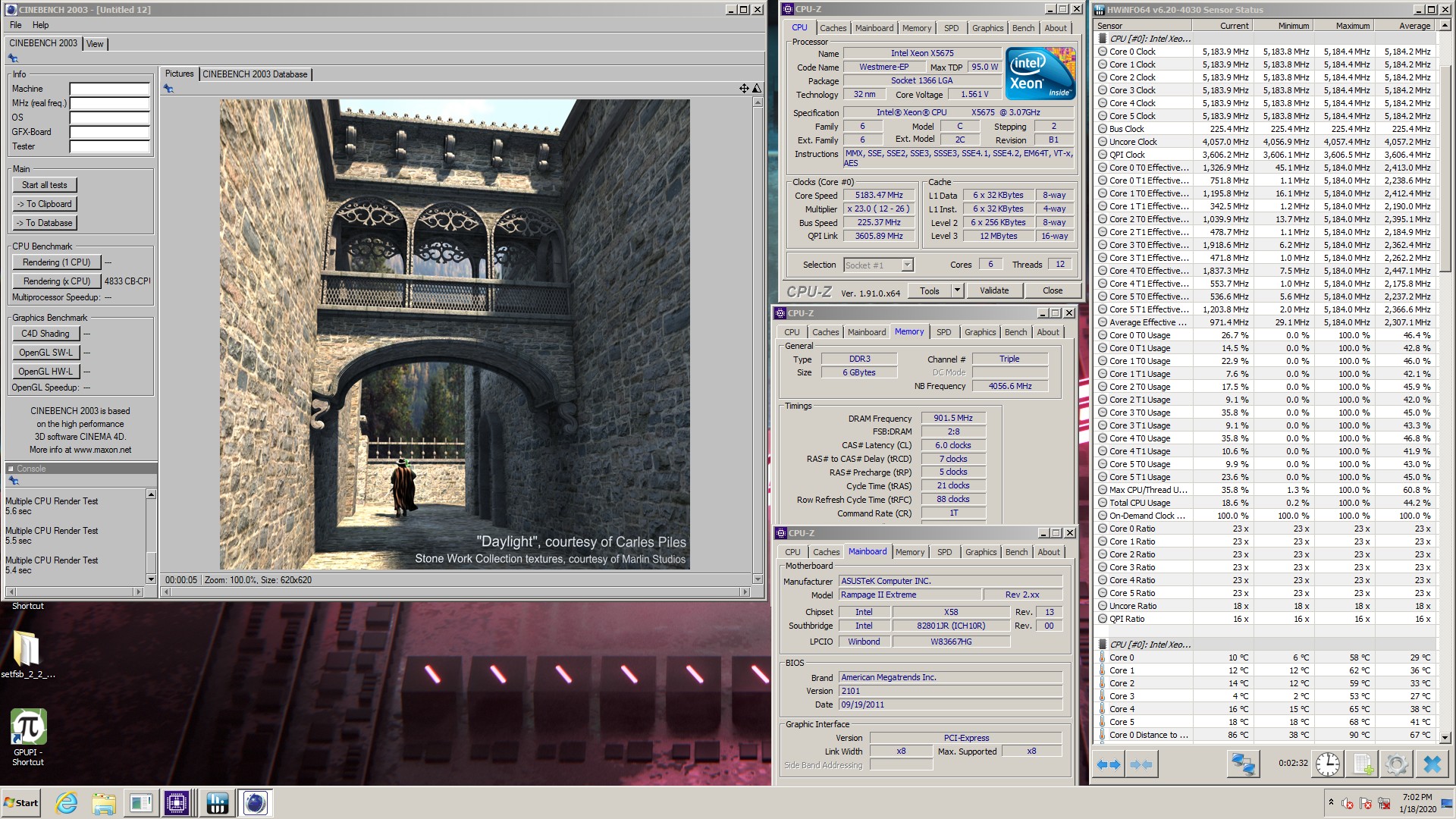Click disconnected network tray icon
This screenshot has width=1456, height=819.
tap(1385, 804)
